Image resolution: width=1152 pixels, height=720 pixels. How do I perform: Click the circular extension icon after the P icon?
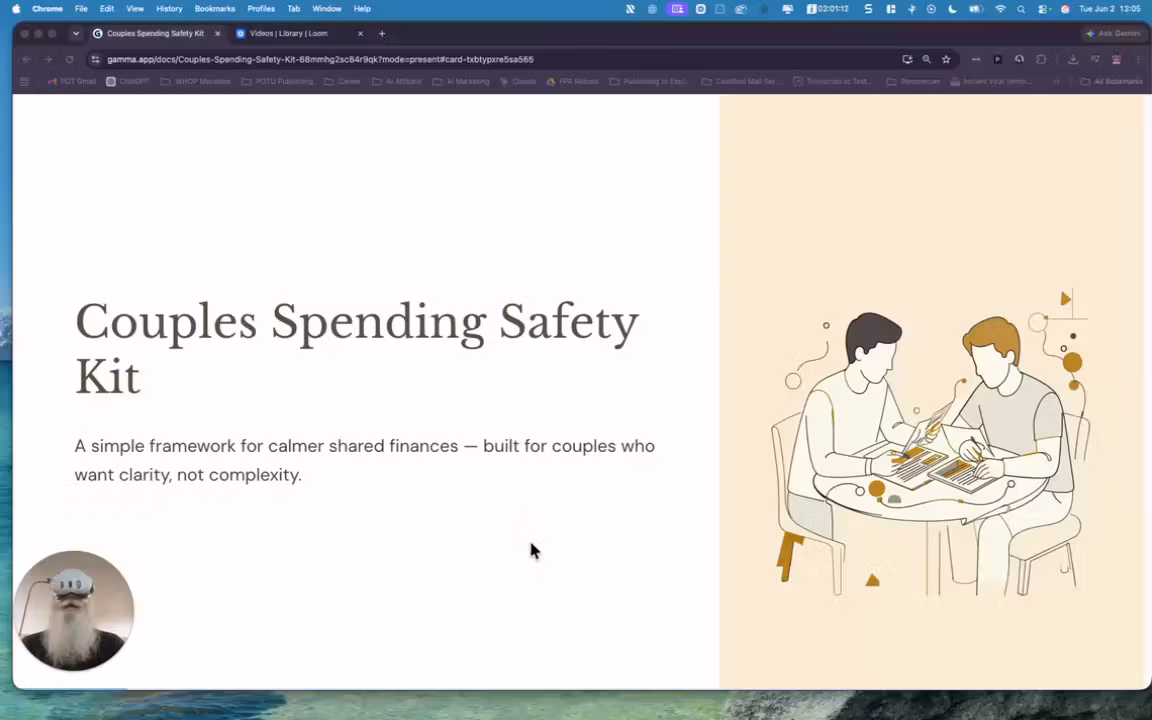[x=1019, y=60]
